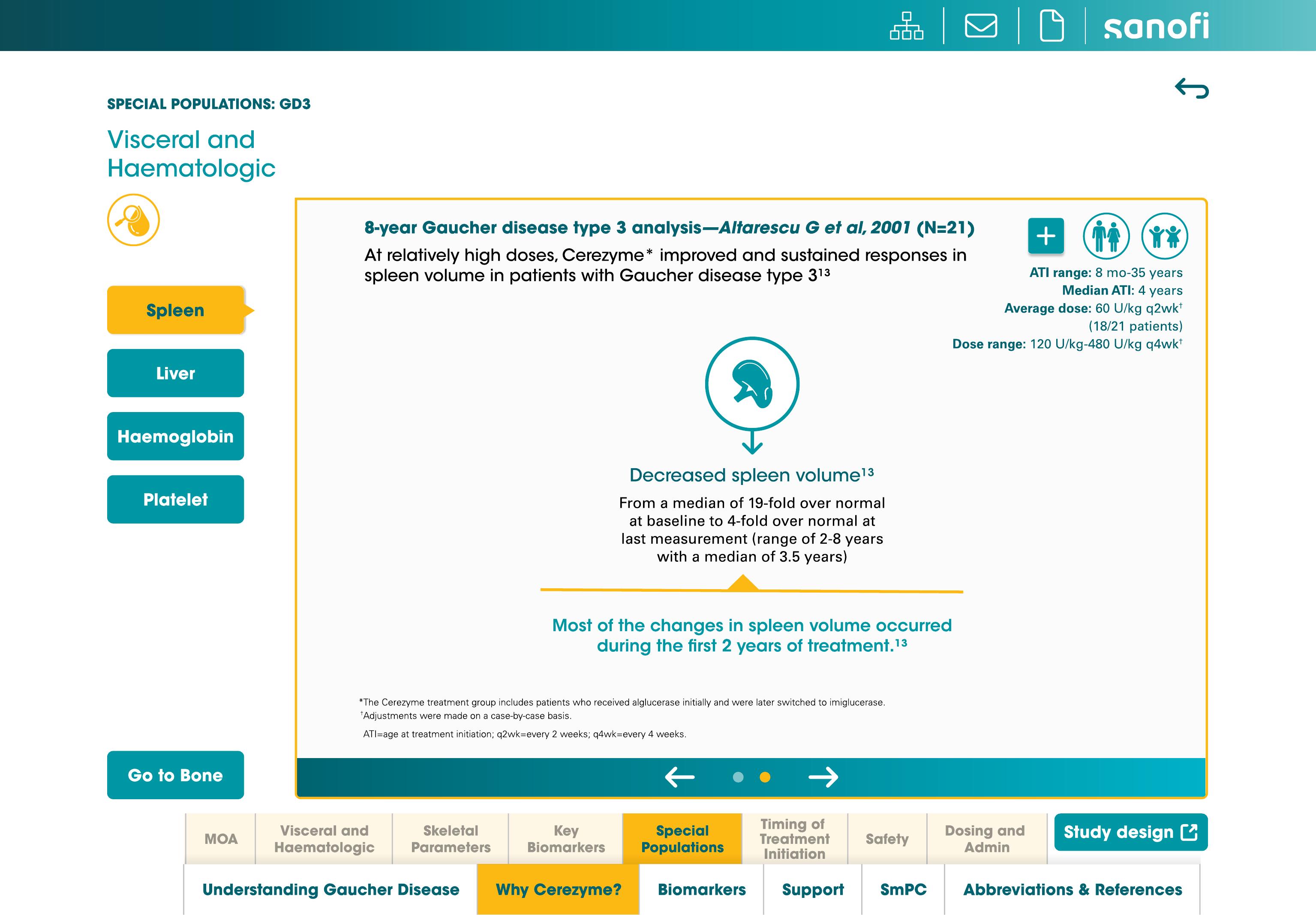
Task: Open the Liver section
Action: click(x=175, y=373)
